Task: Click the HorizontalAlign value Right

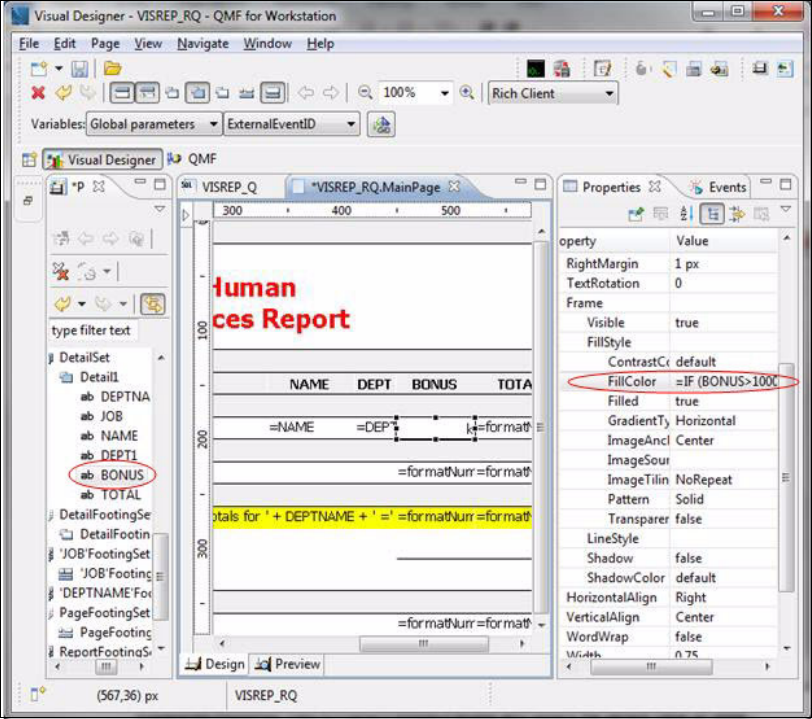Action: [690, 598]
